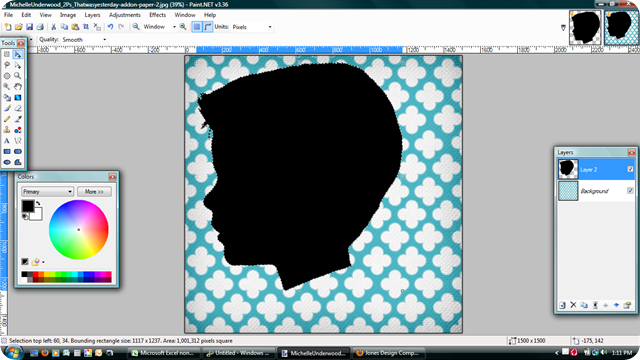640x360 pixels.
Task: Open the Effects menu
Action: (157, 15)
